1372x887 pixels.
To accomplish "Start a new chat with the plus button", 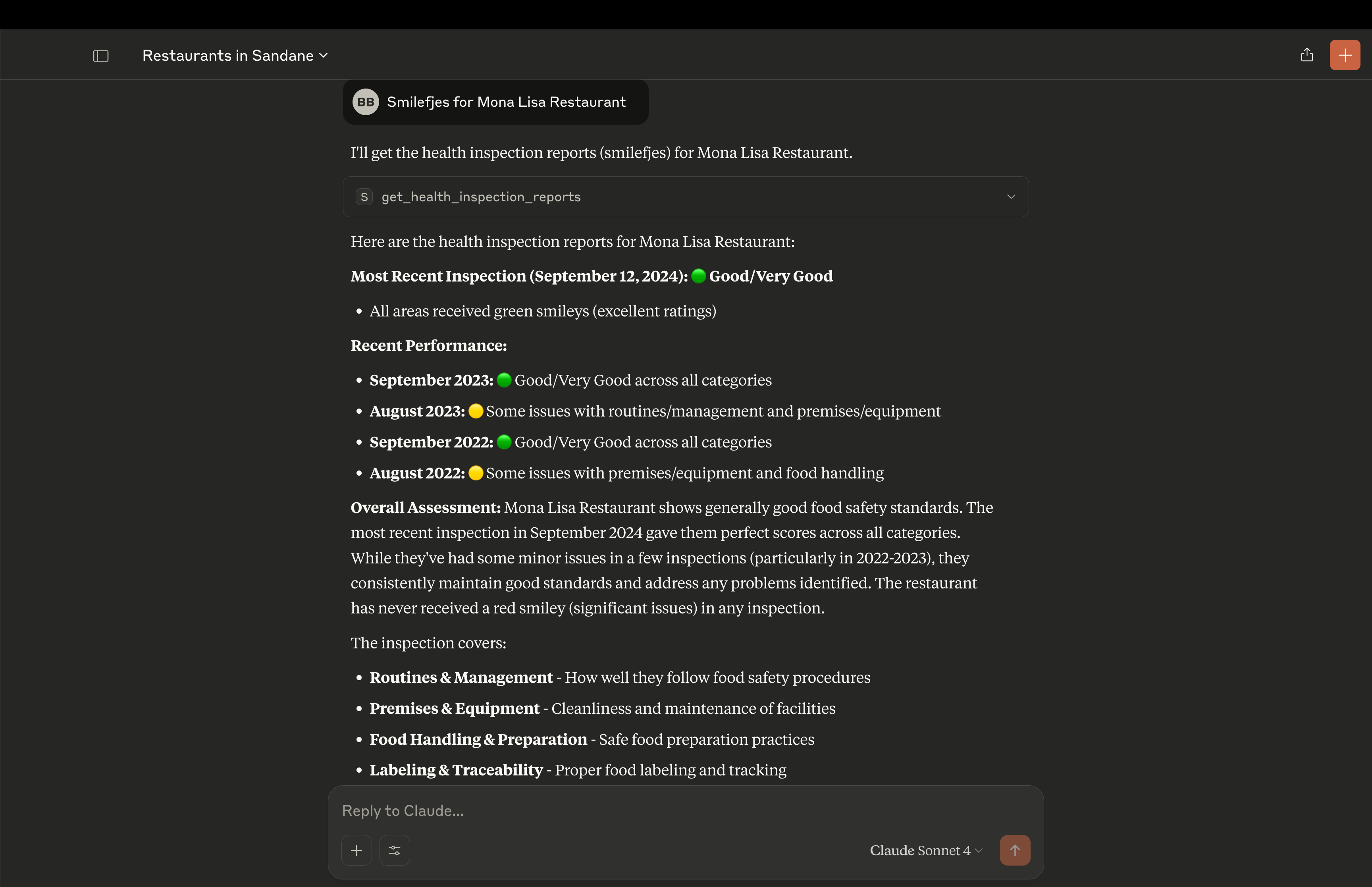I will (1345, 55).
